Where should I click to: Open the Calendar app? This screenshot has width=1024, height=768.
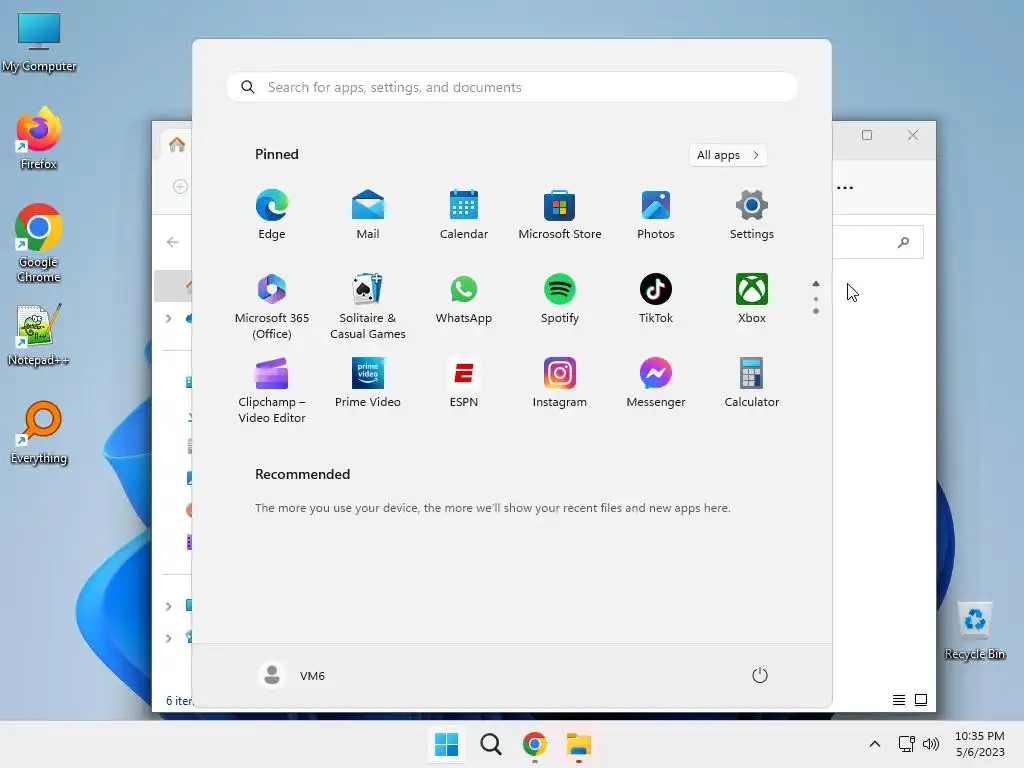tap(464, 215)
